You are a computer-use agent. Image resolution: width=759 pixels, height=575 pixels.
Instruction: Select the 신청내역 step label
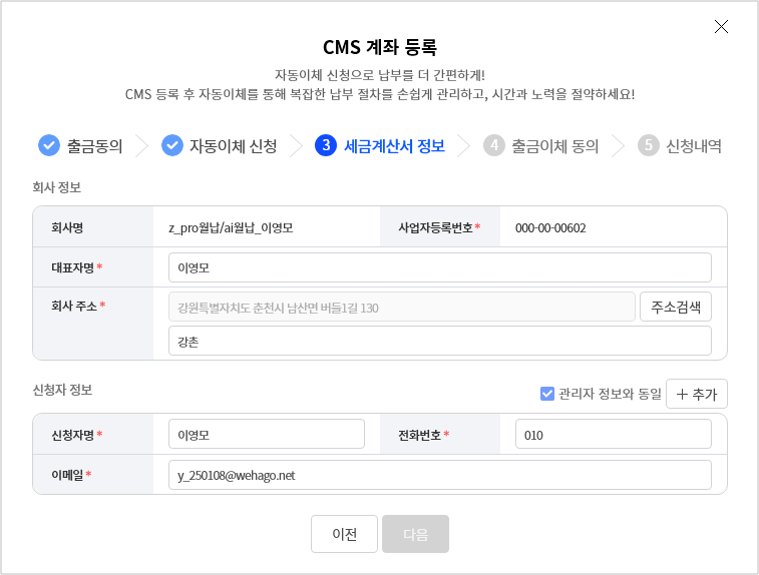coord(693,146)
